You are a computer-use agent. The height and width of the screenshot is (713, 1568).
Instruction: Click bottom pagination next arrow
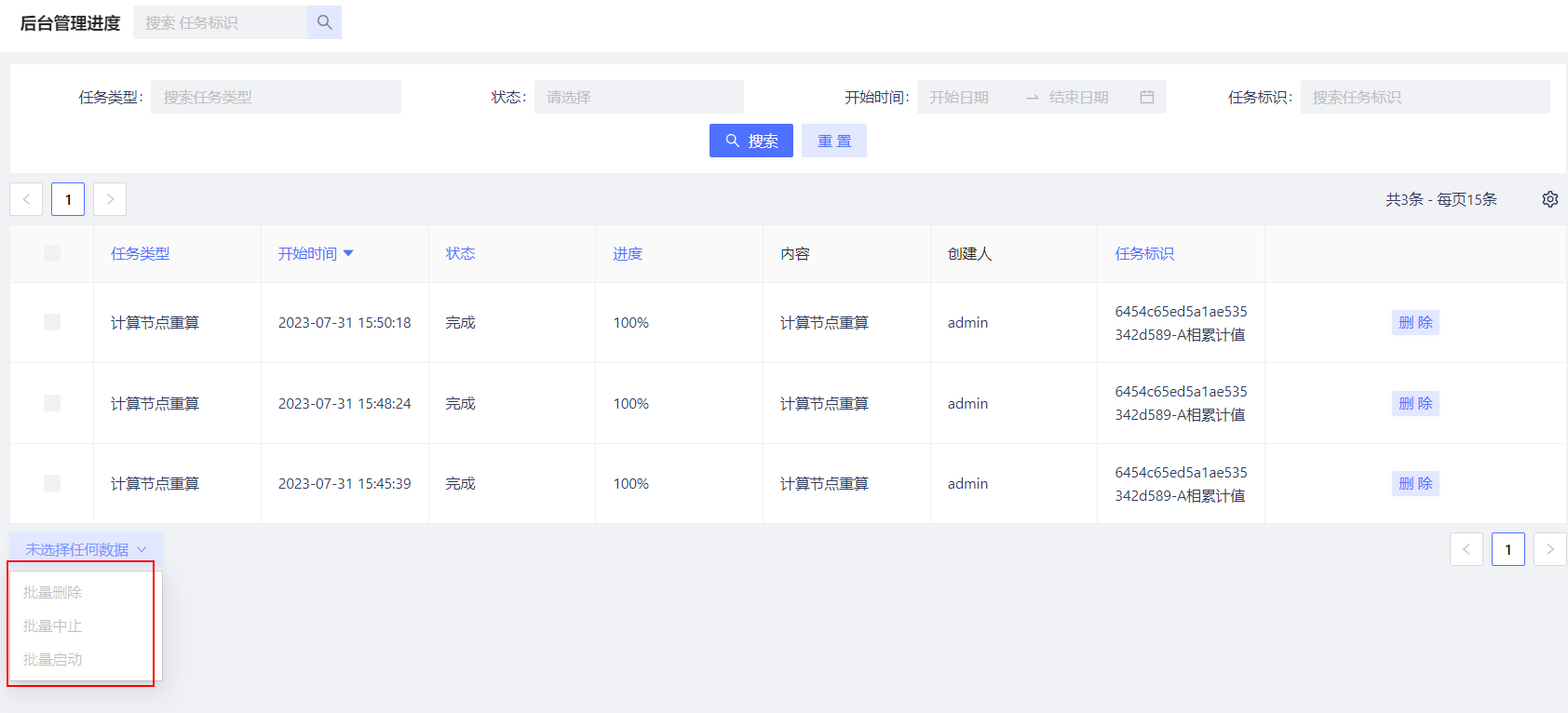tap(1550, 549)
